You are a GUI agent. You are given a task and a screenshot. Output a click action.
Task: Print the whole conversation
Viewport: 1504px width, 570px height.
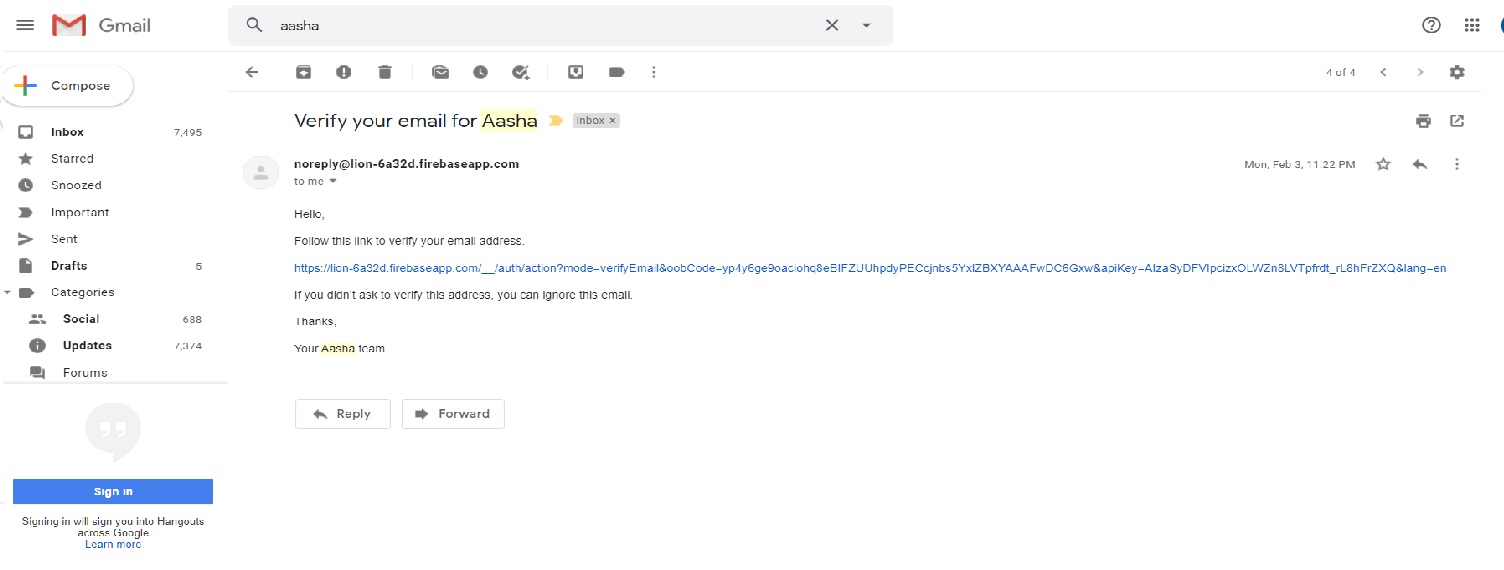(1423, 121)
